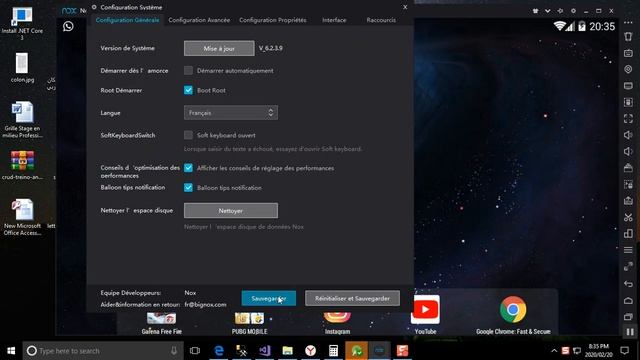The image size is (640, 360).
Task: Click the Nettoyer button
Action: click(231, 211)
